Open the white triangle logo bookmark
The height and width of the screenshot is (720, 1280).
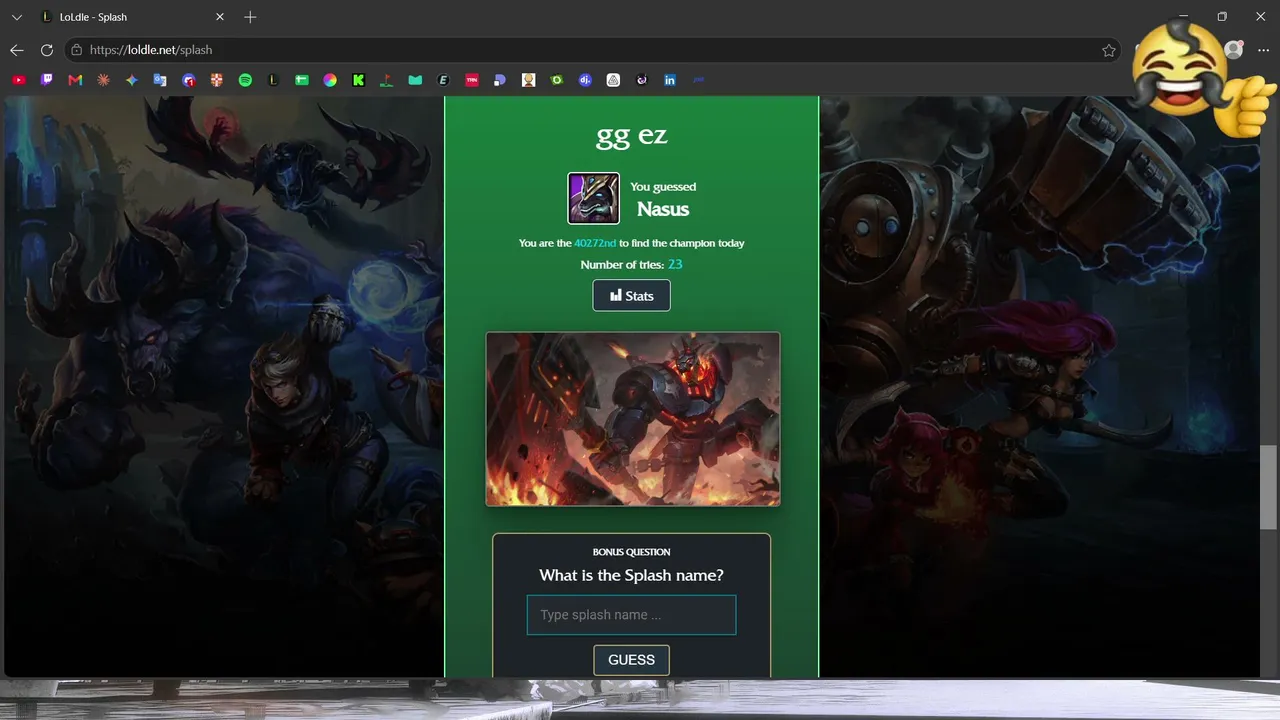pos(613,80)
